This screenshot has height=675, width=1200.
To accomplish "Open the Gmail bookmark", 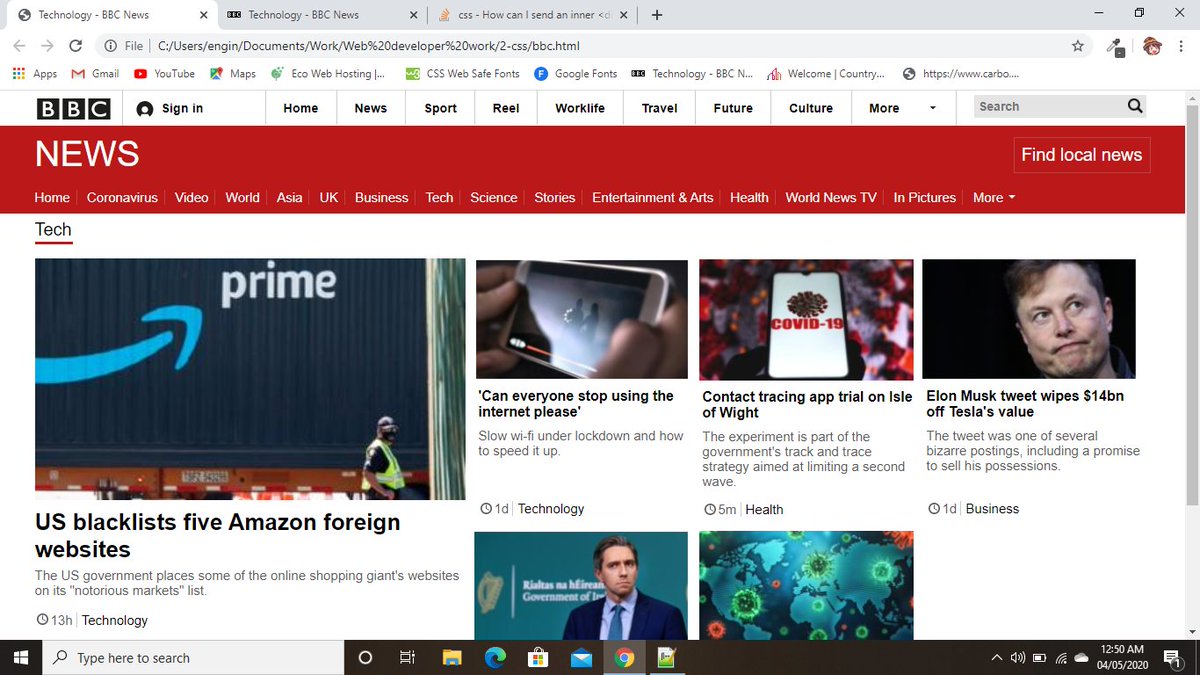I will click(x=95, y=73).
